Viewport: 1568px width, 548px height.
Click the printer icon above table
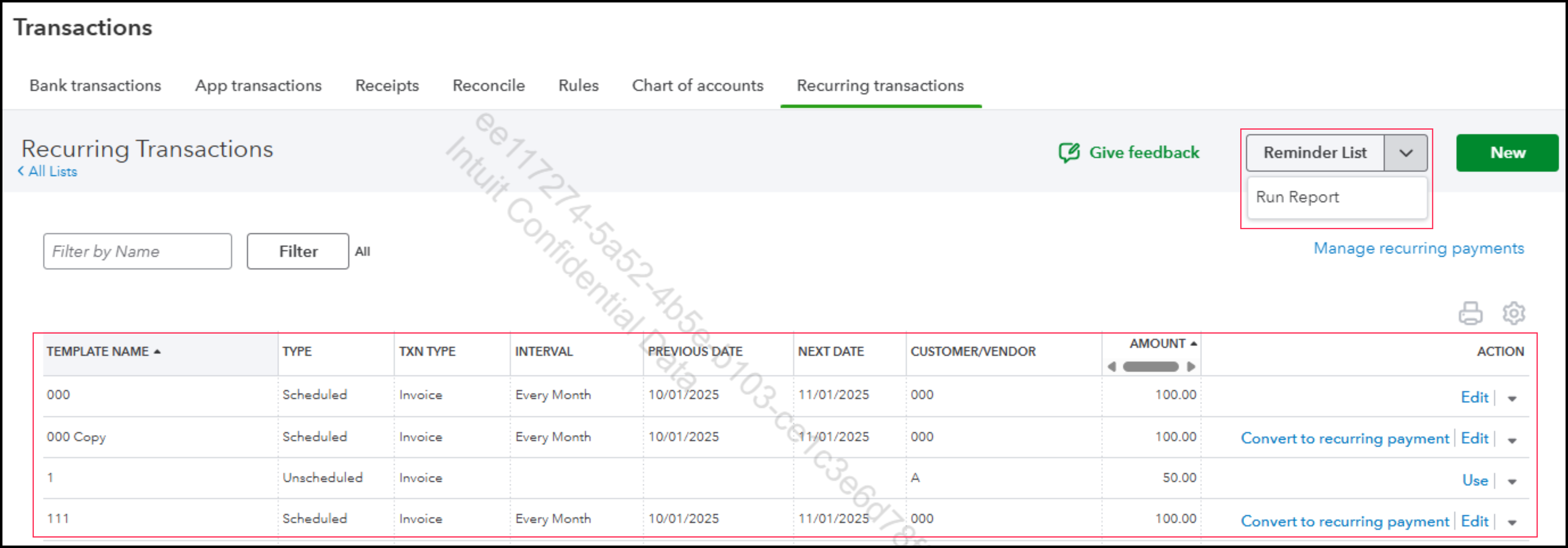pos(1470,313)
